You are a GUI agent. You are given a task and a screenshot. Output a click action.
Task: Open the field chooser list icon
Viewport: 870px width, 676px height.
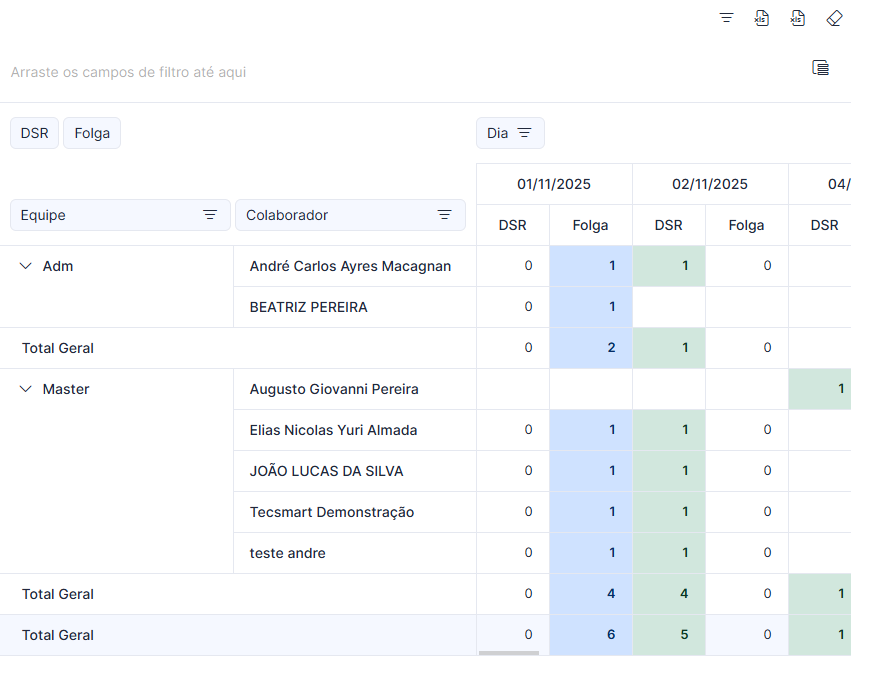821,67
